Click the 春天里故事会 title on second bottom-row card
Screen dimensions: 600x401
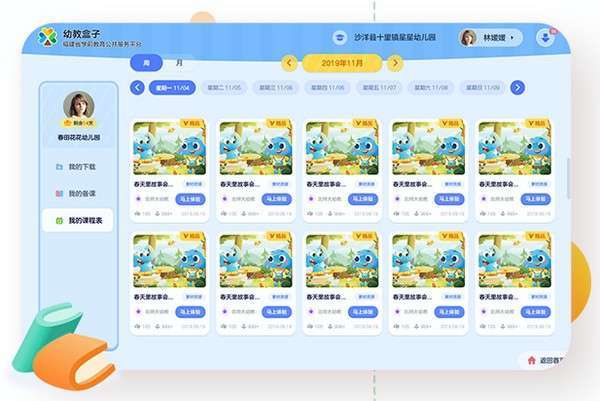(240, 297)
